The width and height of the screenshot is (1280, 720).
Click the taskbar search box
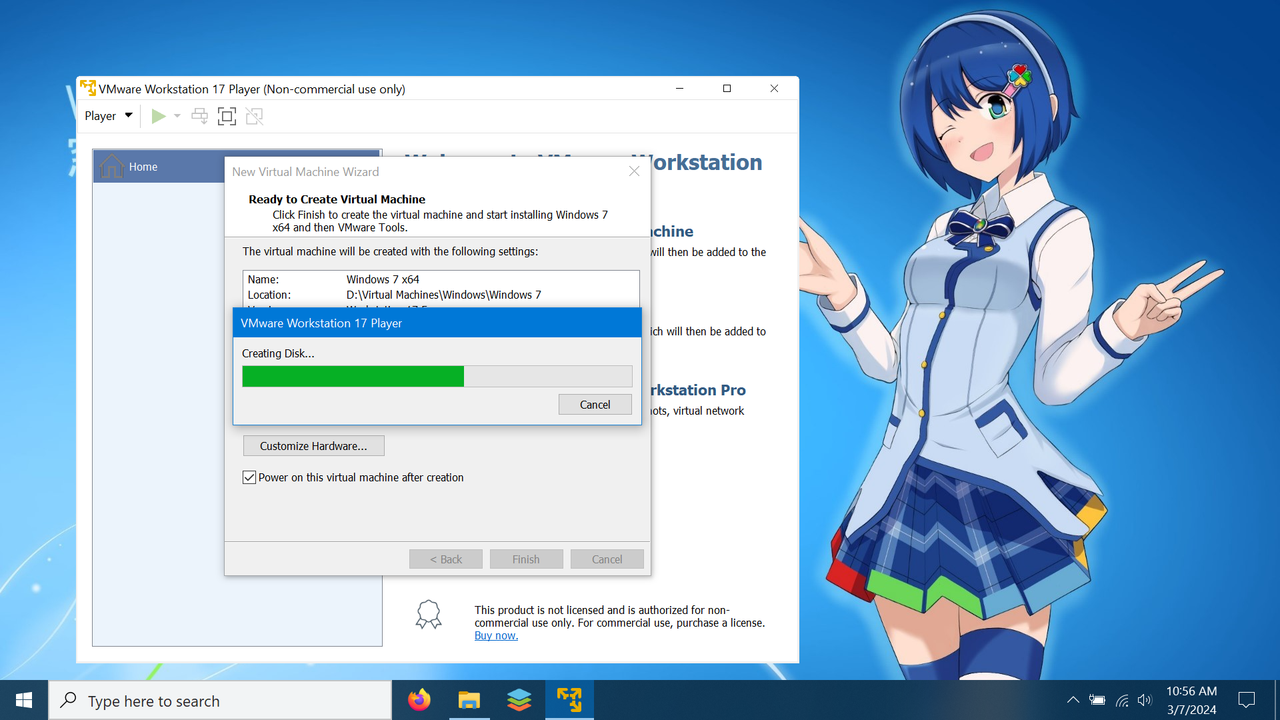[x=220, y=700]
